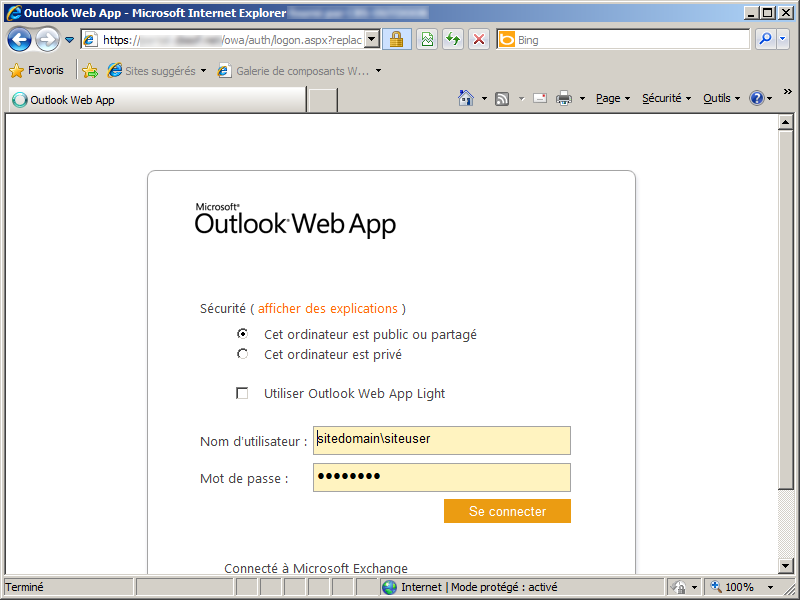Click the Internet zone globe icon
This screenshot has height=600, width=800.
pos(389,587)
